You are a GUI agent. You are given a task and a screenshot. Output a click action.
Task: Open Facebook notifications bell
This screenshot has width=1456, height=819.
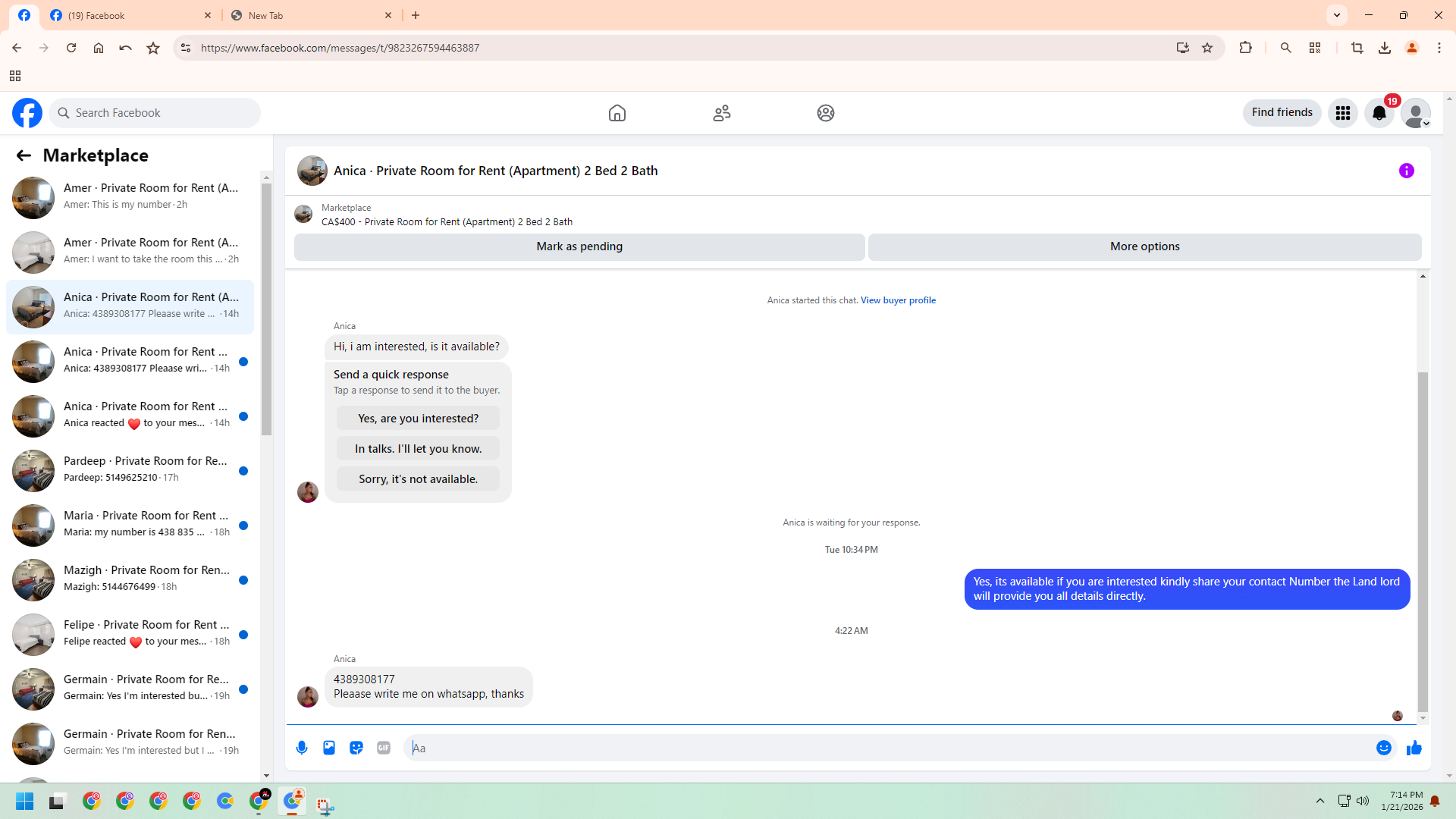1379,113
